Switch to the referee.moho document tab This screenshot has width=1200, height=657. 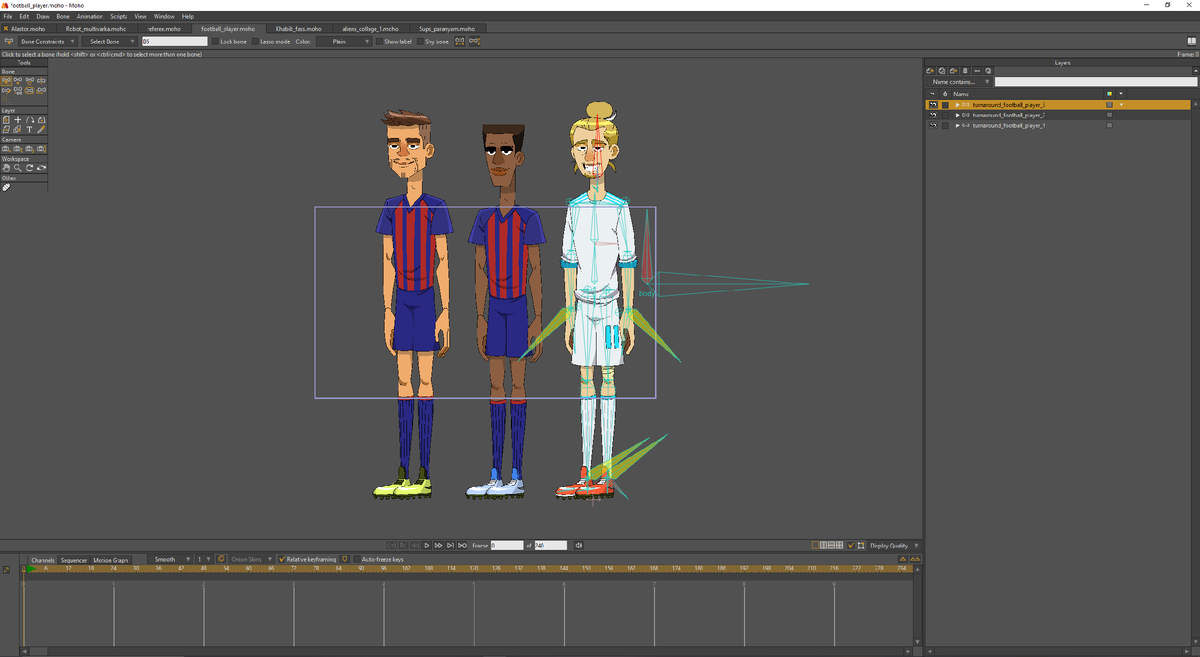point(164,29)
